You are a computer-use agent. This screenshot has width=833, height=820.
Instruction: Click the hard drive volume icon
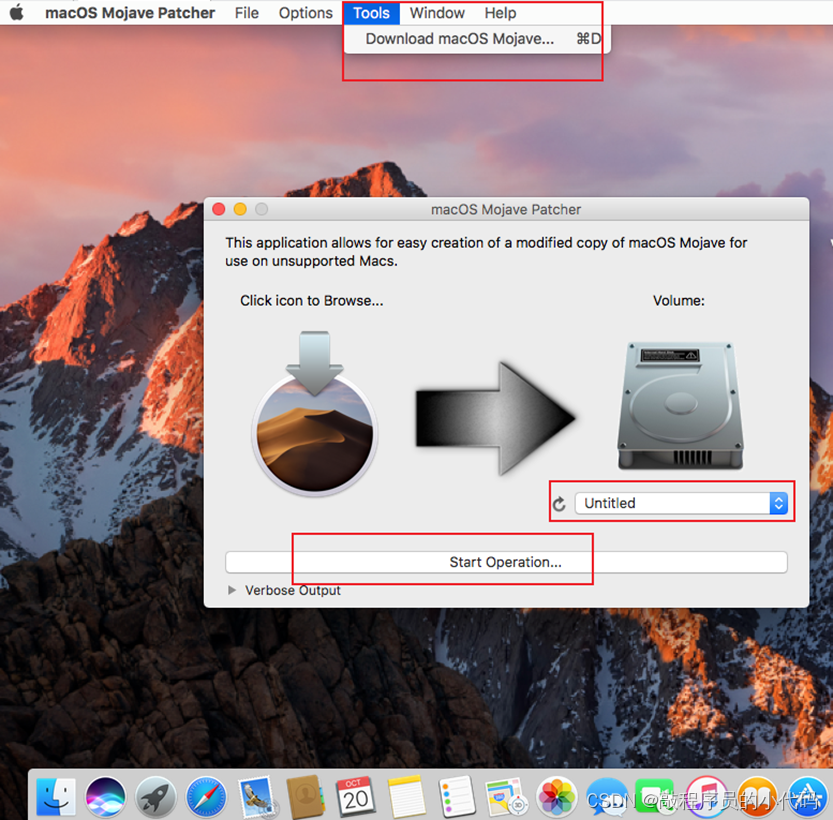[680, 406]
